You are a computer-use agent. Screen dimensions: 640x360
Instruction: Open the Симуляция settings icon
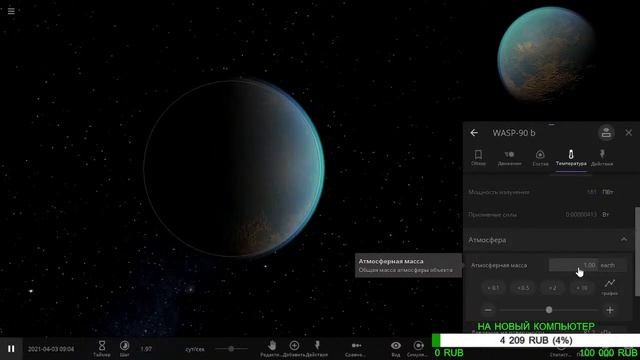[419, 349]
